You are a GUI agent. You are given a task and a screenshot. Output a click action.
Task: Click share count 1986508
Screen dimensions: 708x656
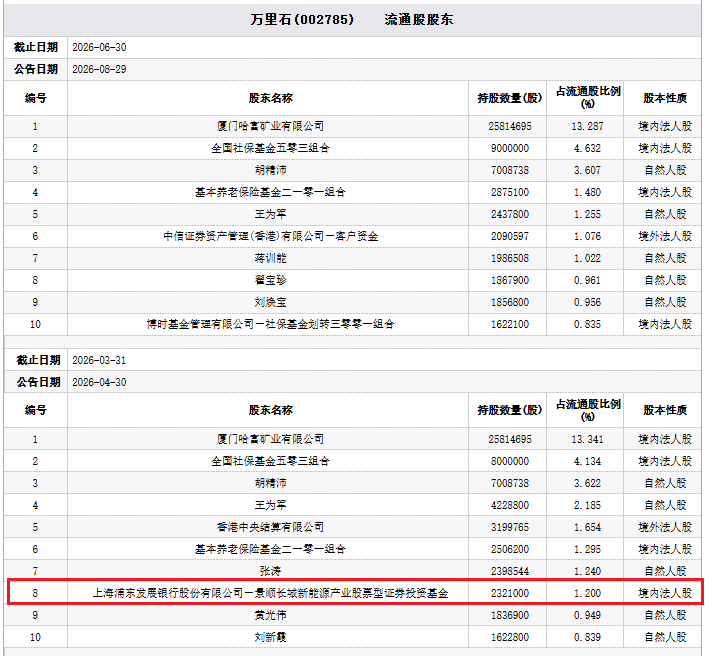tap(510, 258)
